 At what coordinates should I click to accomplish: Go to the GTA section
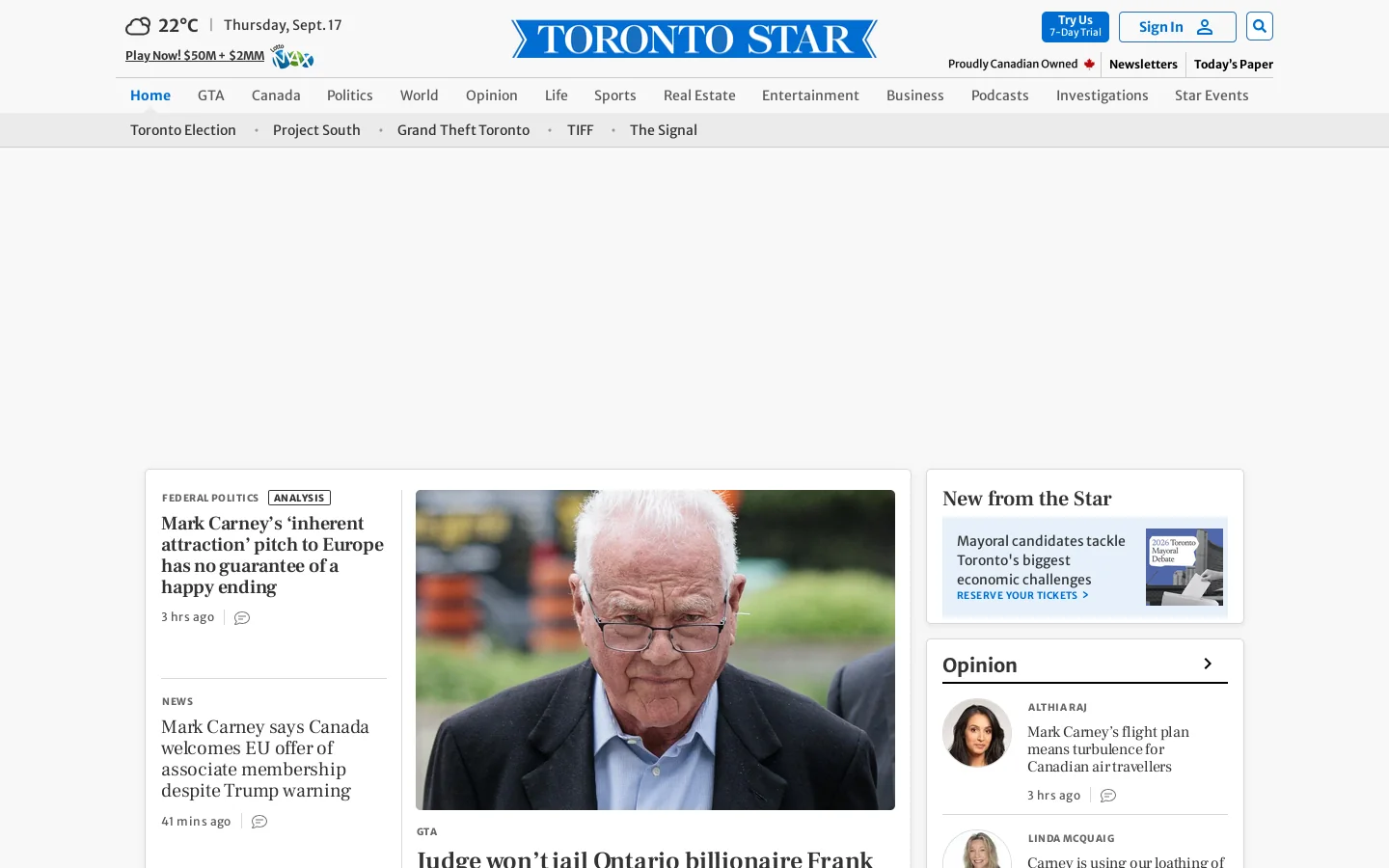pos(211,95)
